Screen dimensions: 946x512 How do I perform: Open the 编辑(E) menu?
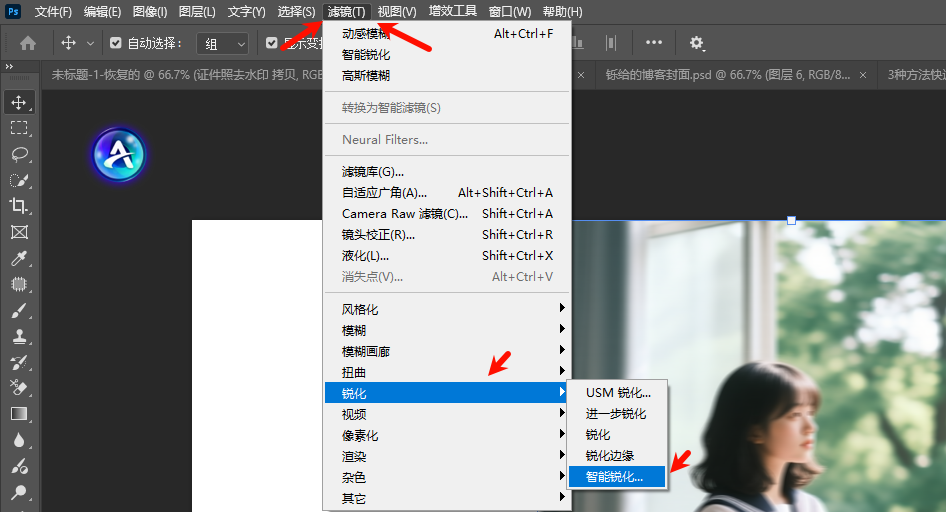102,11
